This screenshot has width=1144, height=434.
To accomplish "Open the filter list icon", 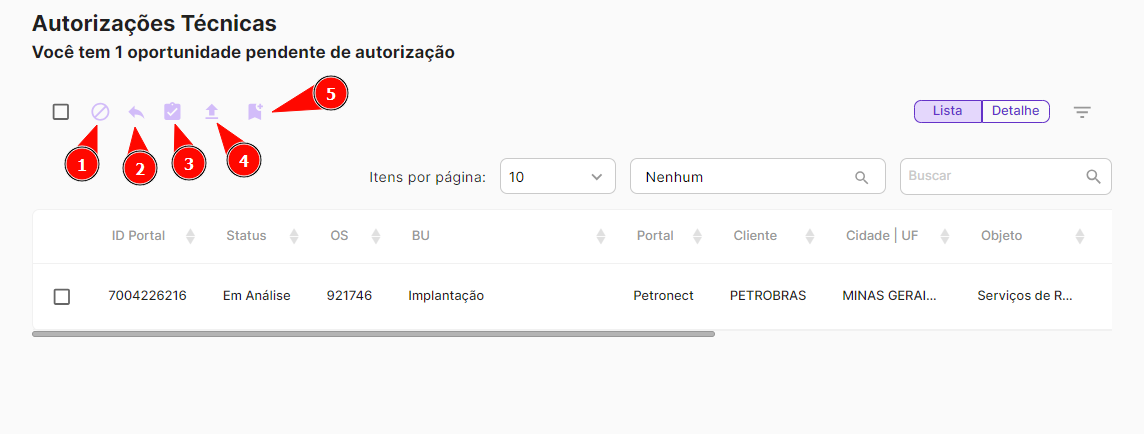I will click(1082, 112).
